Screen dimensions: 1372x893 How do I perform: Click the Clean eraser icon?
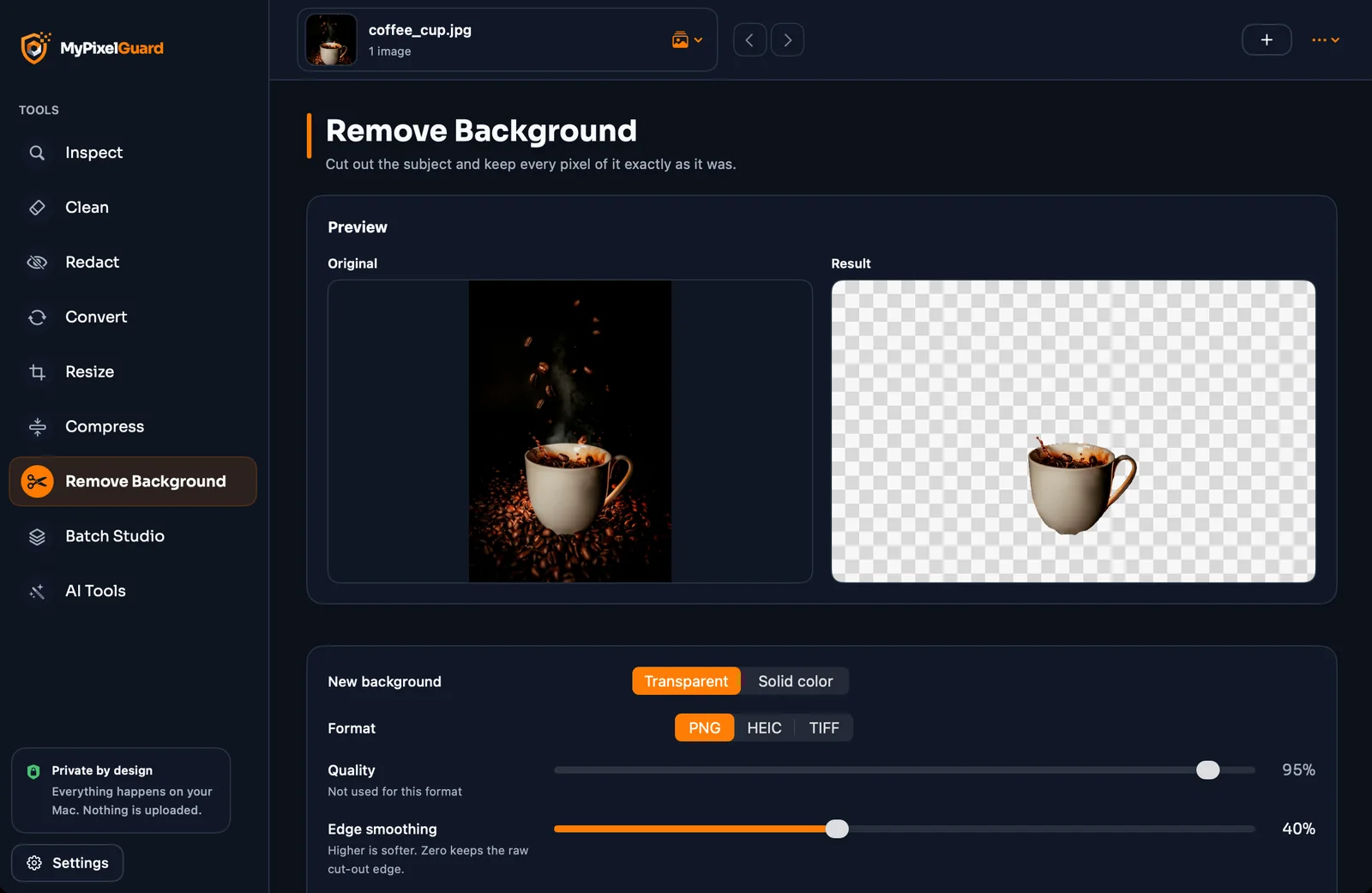coord(37,208)
